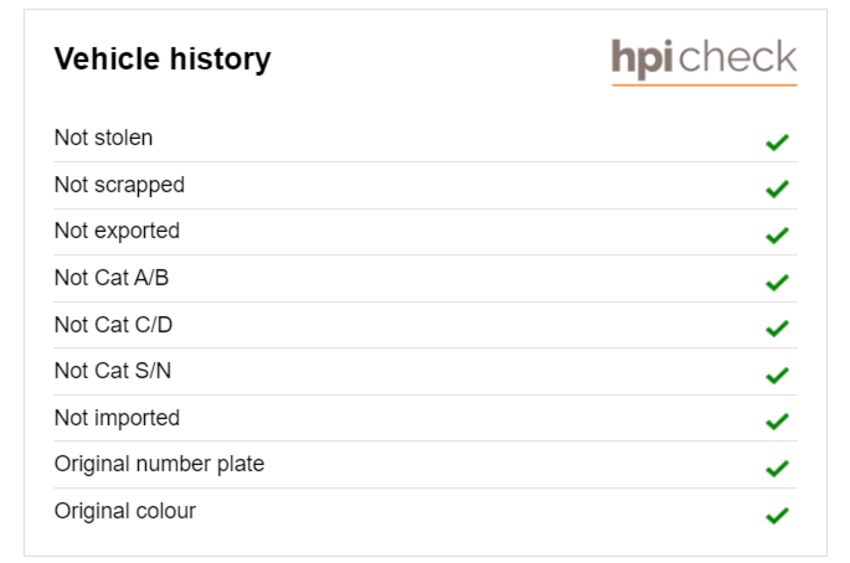This screenshot has width=850, height=563.
Task: Click the checkmark for Not Cat S/N
Action: click(x=777, y=375)
